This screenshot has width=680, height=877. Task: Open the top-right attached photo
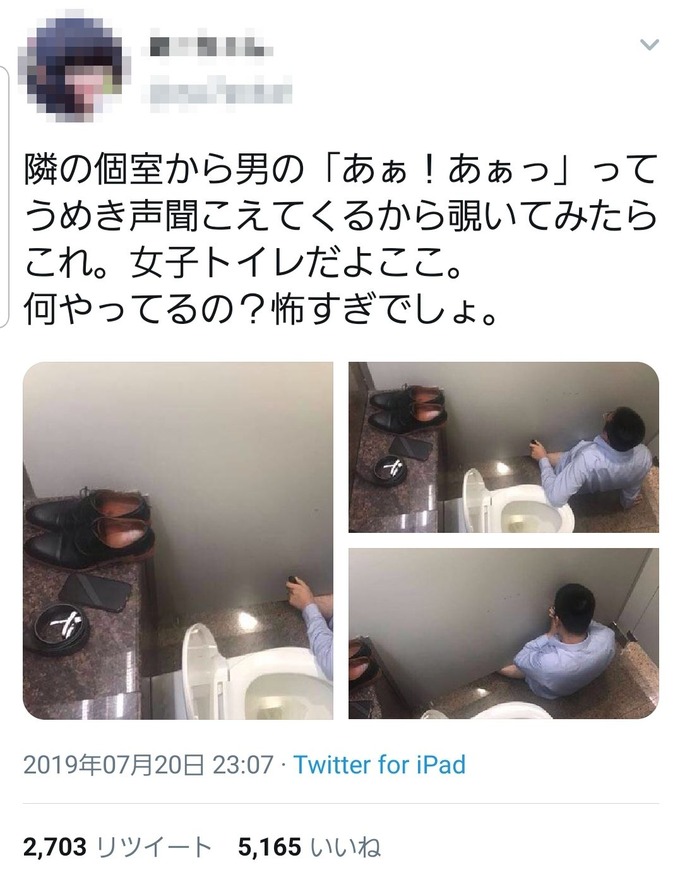click(x=504, y=447)
